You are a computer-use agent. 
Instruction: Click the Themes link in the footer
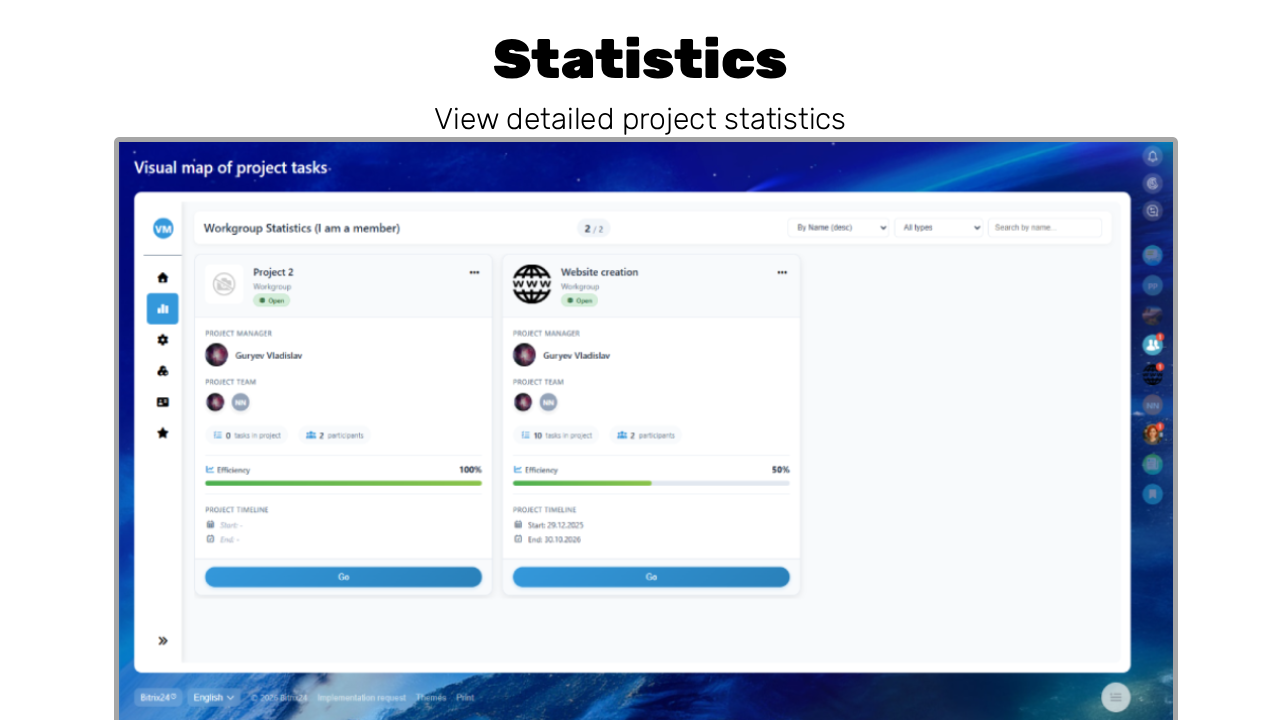tap(431, 698)
